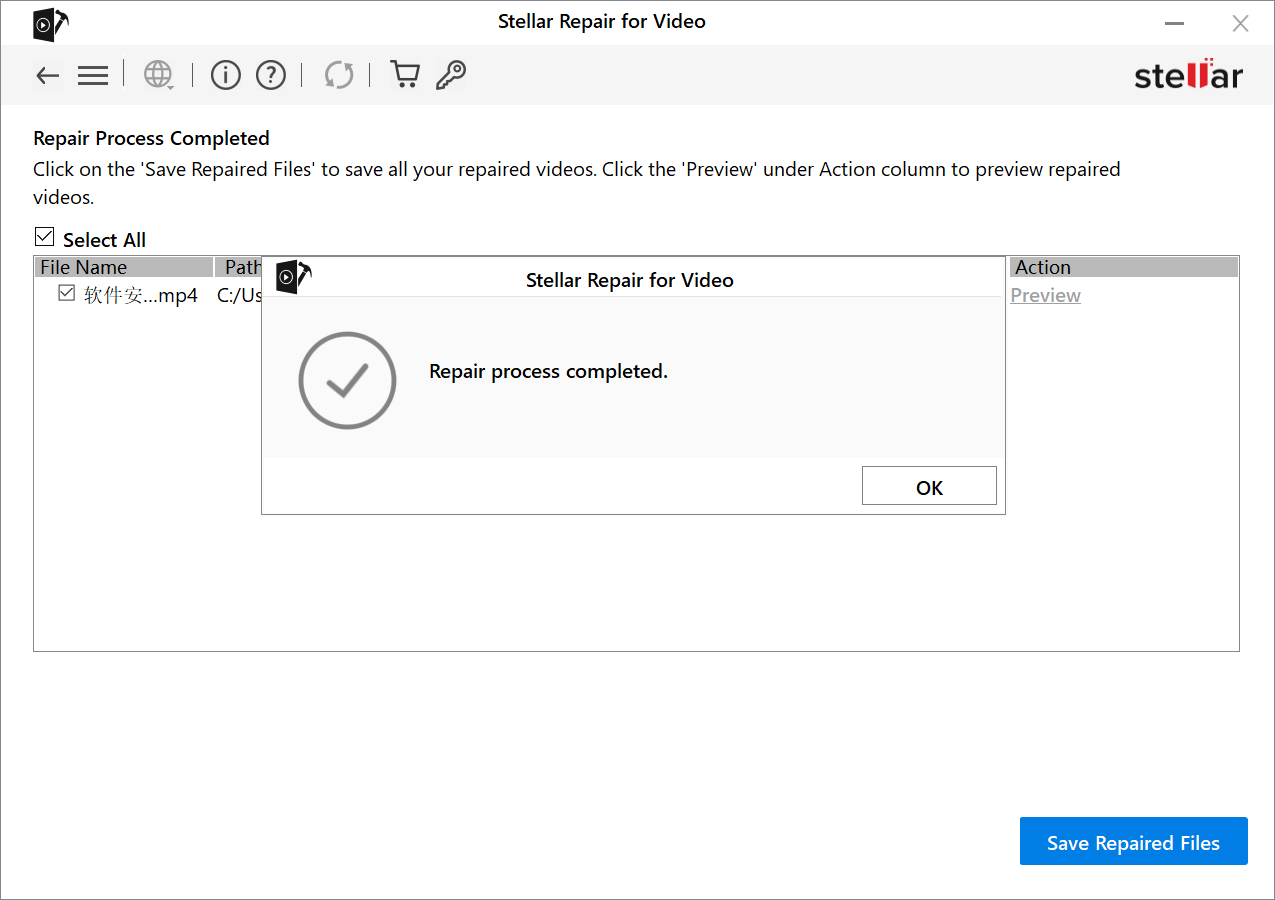The image size is (1275, 900).
Task: Open the hamburger menu icon
Action: pos(93,75)
